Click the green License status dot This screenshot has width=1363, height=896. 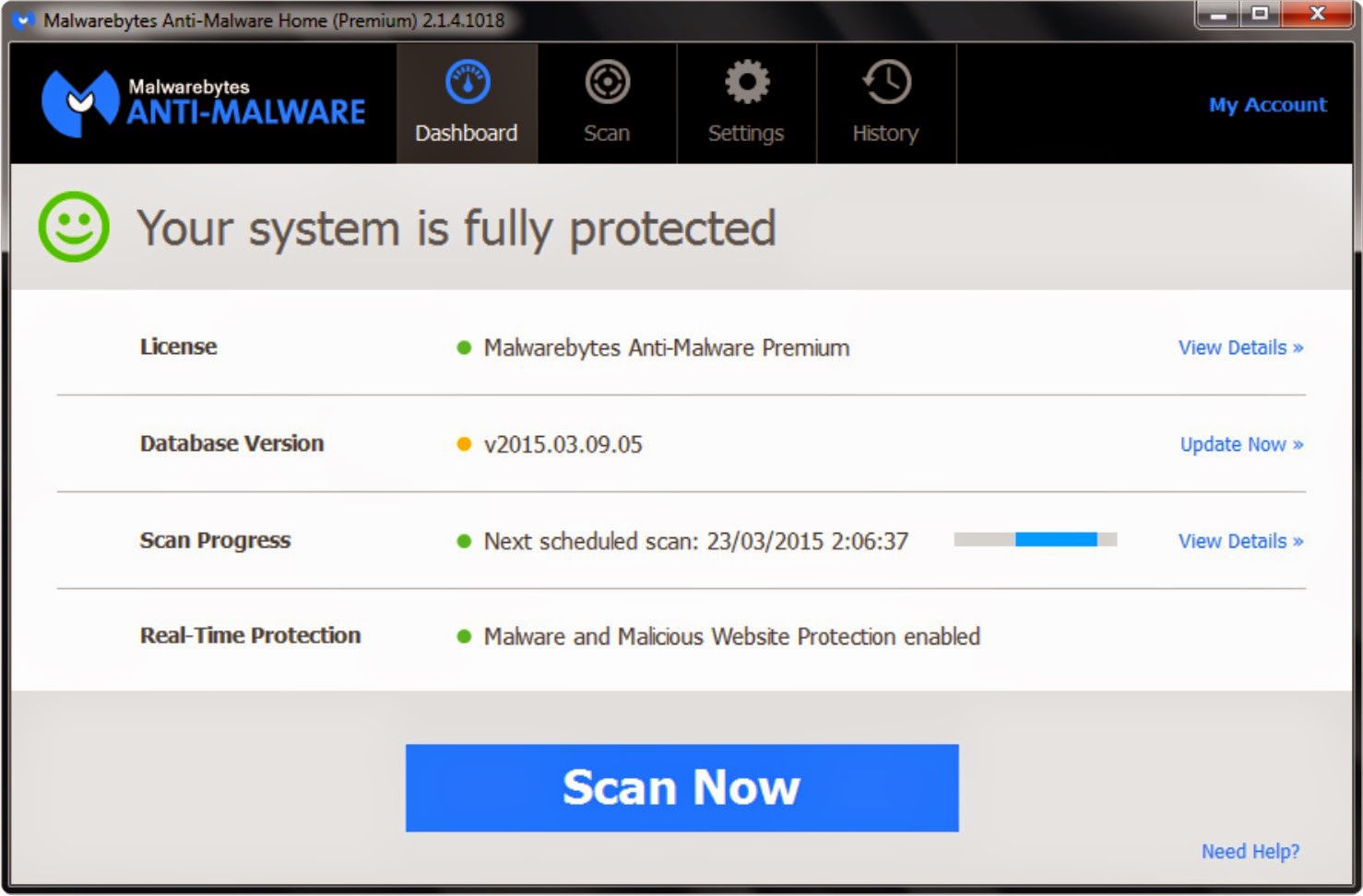(x=464, y=348)
